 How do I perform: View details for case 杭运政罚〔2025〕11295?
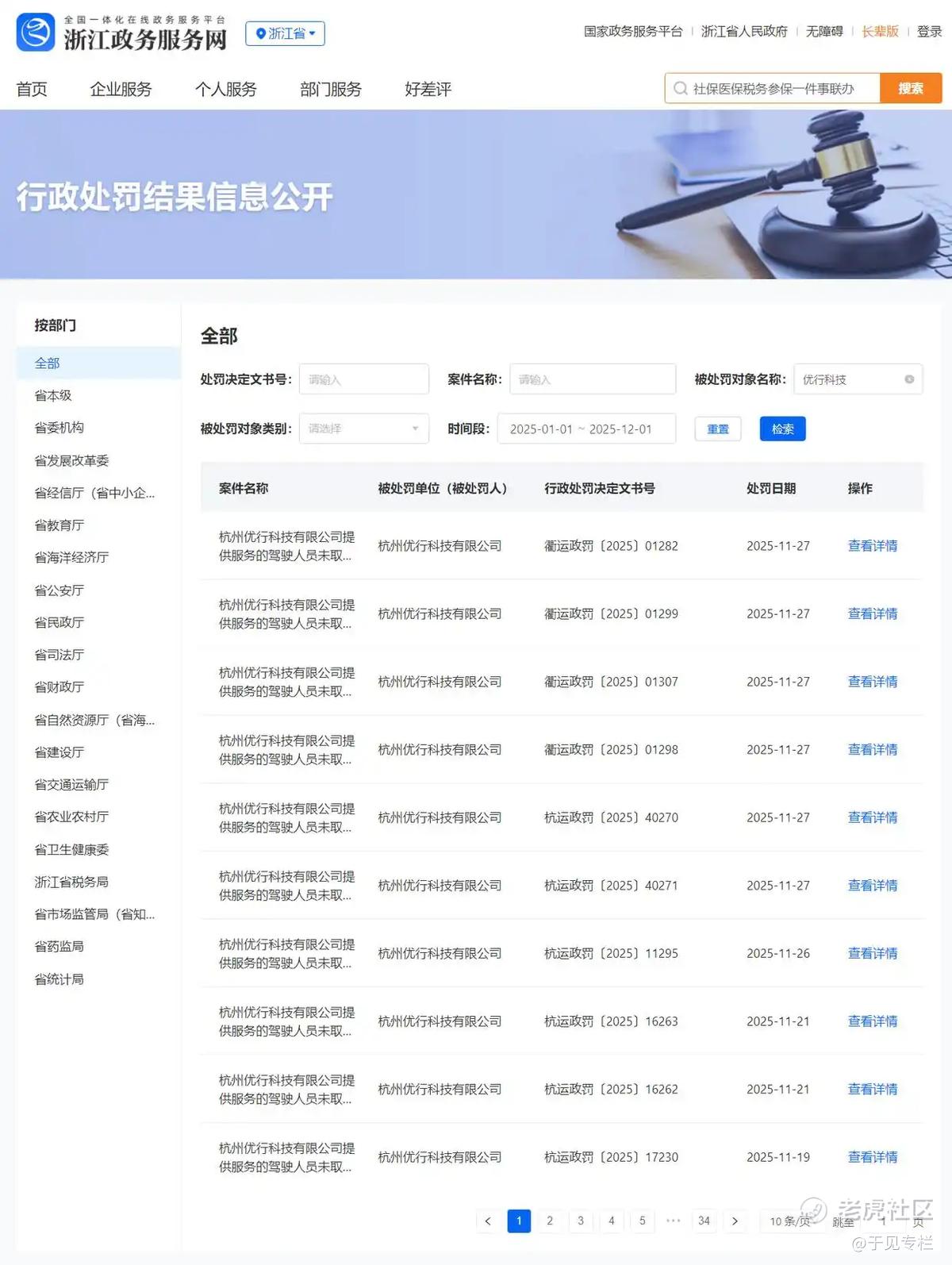coord(873,953)
